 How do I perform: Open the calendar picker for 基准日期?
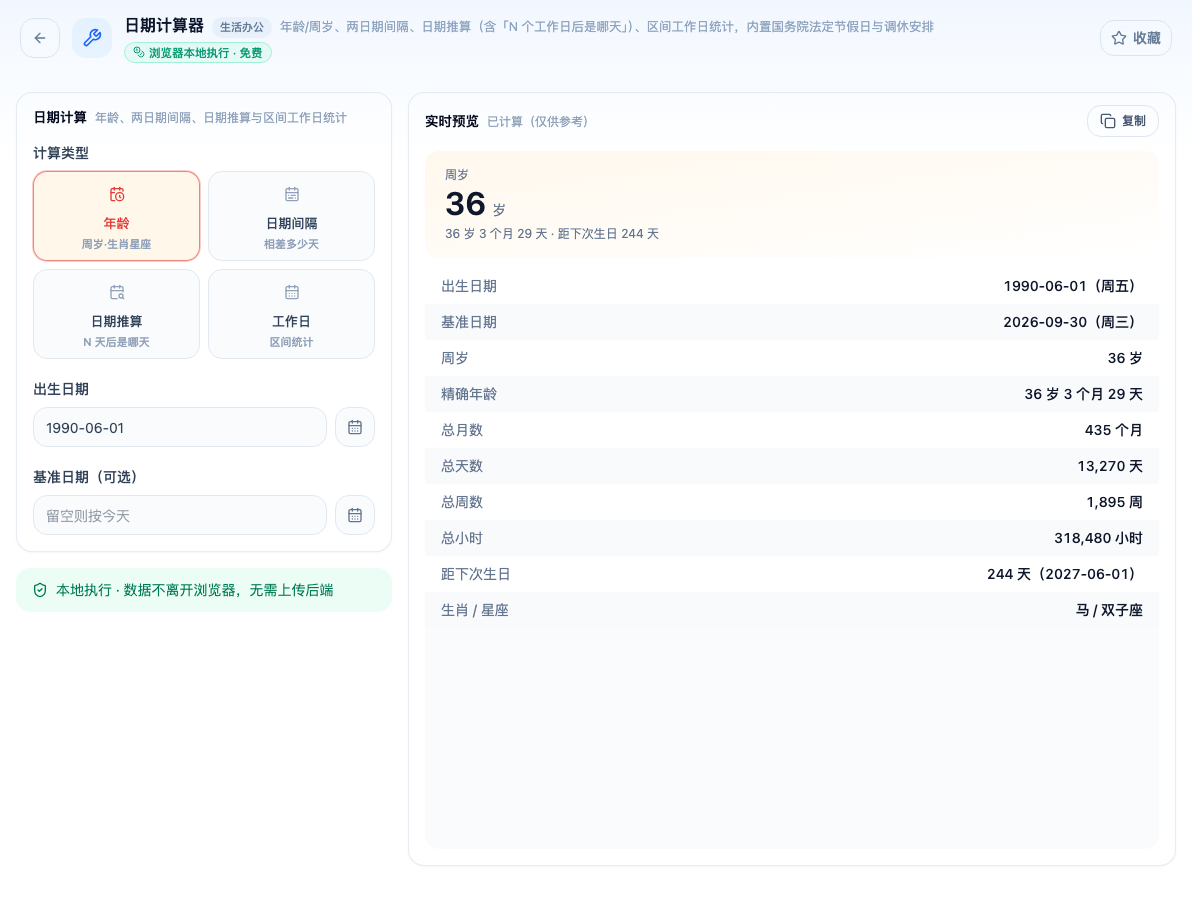355,515
